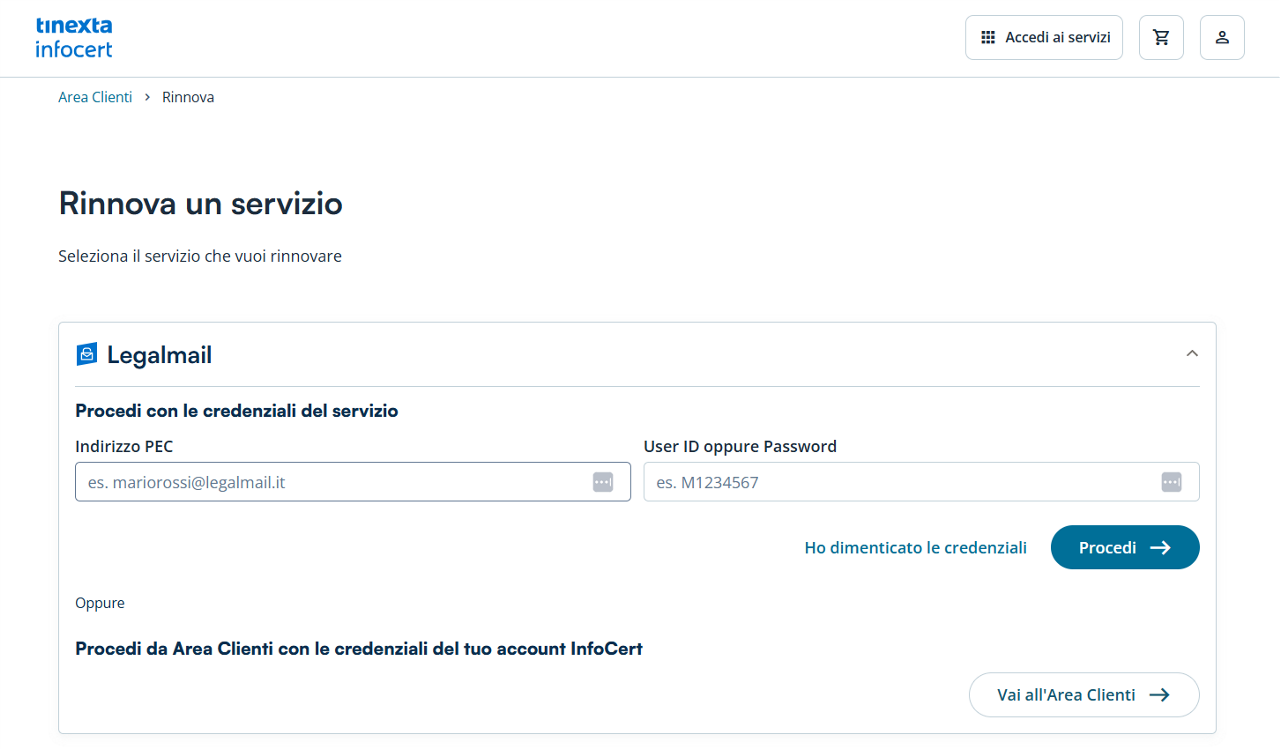The image size is (1280, 749).
Task: Open Ho dimenticato le credenziali link
Action: click(915, 548)
